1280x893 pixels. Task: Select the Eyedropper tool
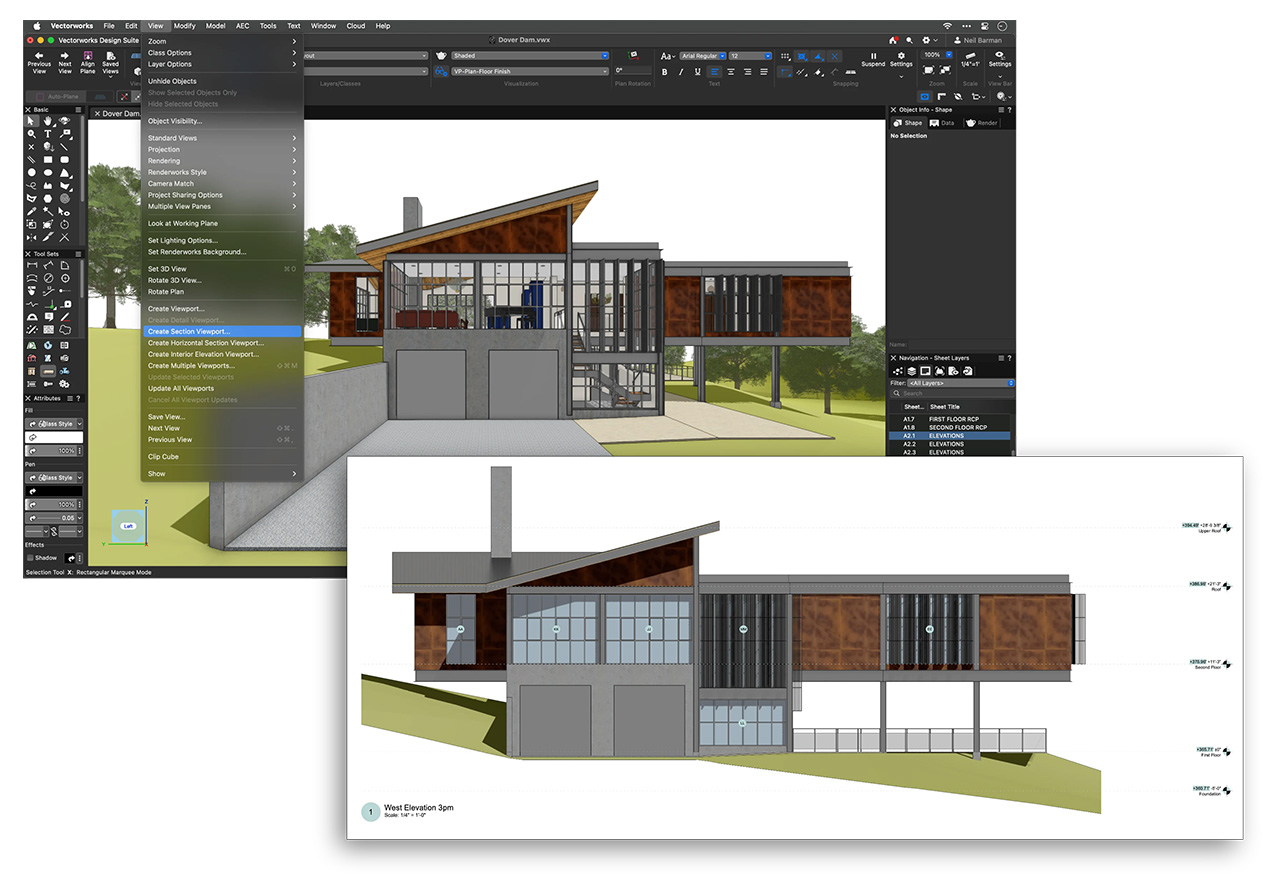point(31,211)
